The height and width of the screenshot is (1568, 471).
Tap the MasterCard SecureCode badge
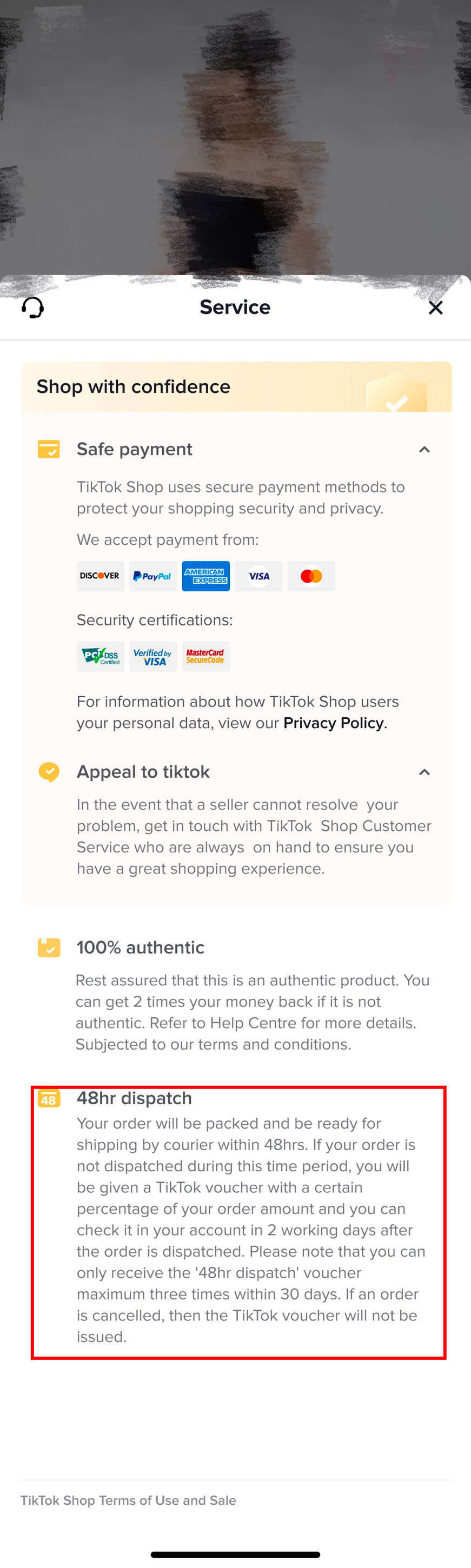[206, 656]
